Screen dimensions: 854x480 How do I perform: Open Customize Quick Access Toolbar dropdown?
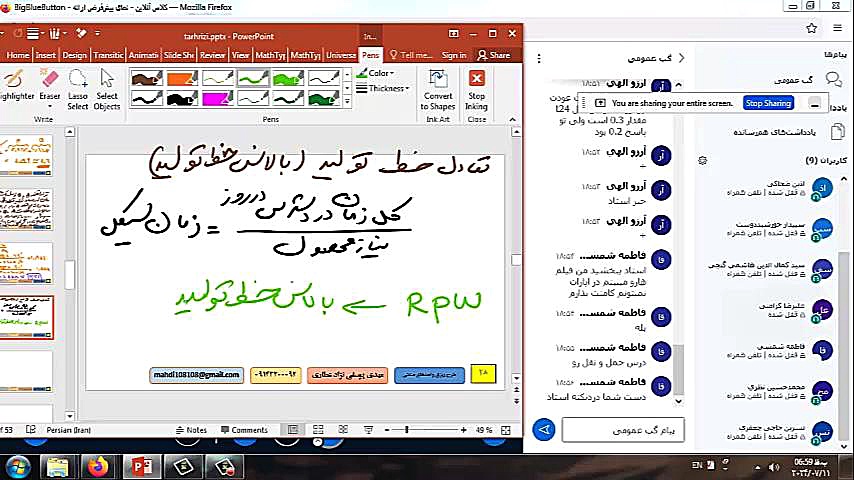pyautogui.click(x=98, y=33)
